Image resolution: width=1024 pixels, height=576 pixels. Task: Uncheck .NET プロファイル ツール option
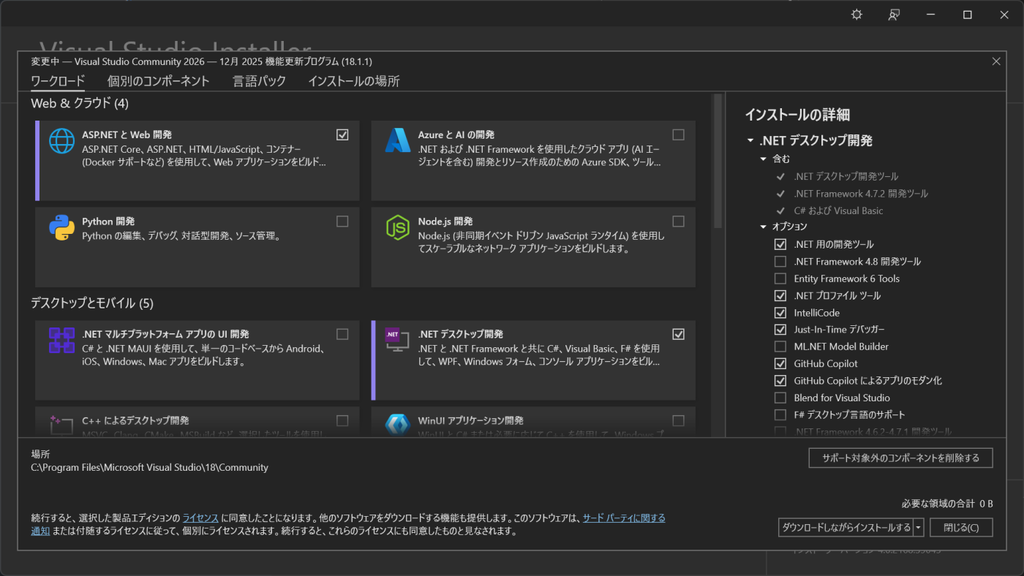(x=780, y=295)
